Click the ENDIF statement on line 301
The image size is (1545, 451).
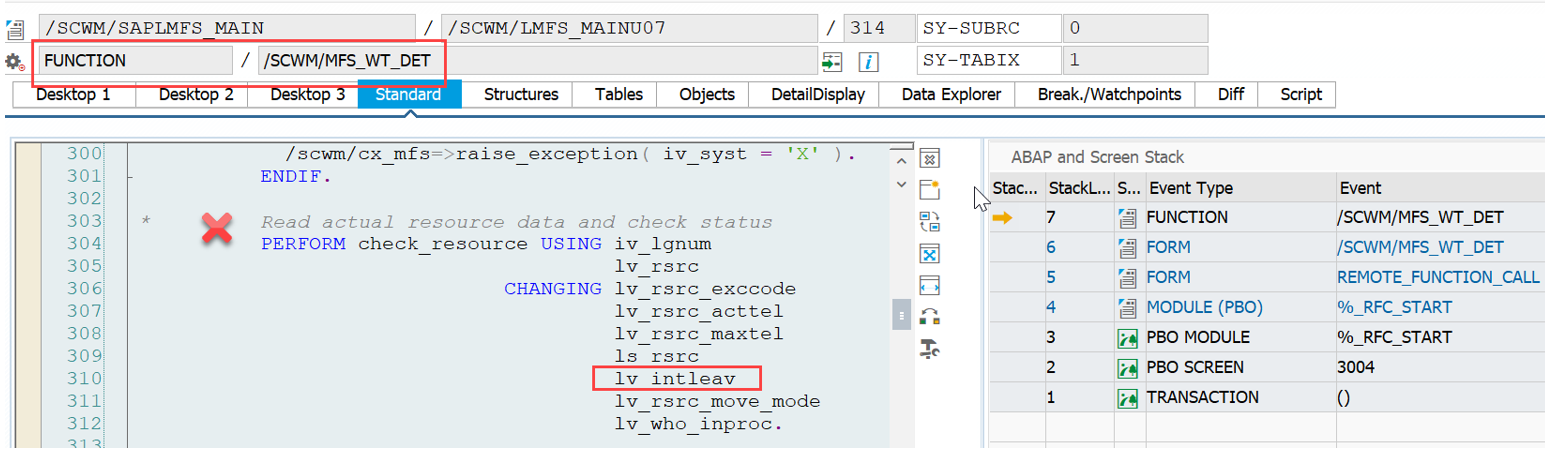coord(296,177)
